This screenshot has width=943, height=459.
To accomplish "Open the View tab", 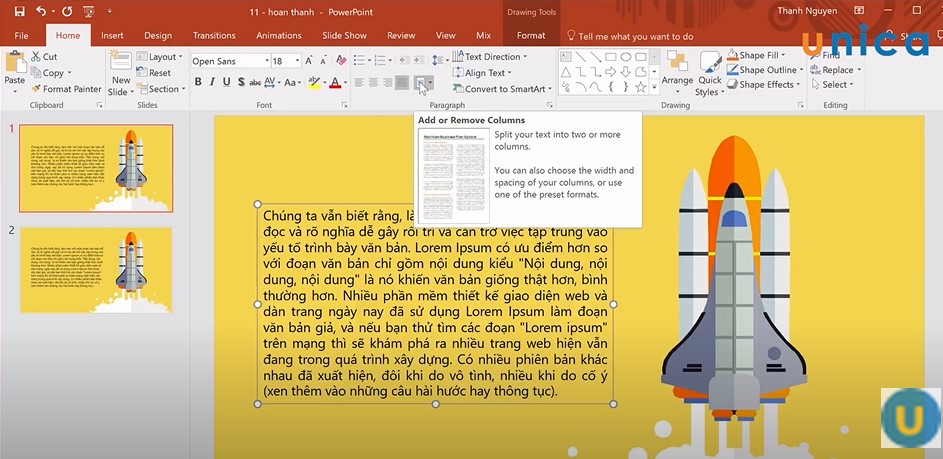I will click(446, 35).
